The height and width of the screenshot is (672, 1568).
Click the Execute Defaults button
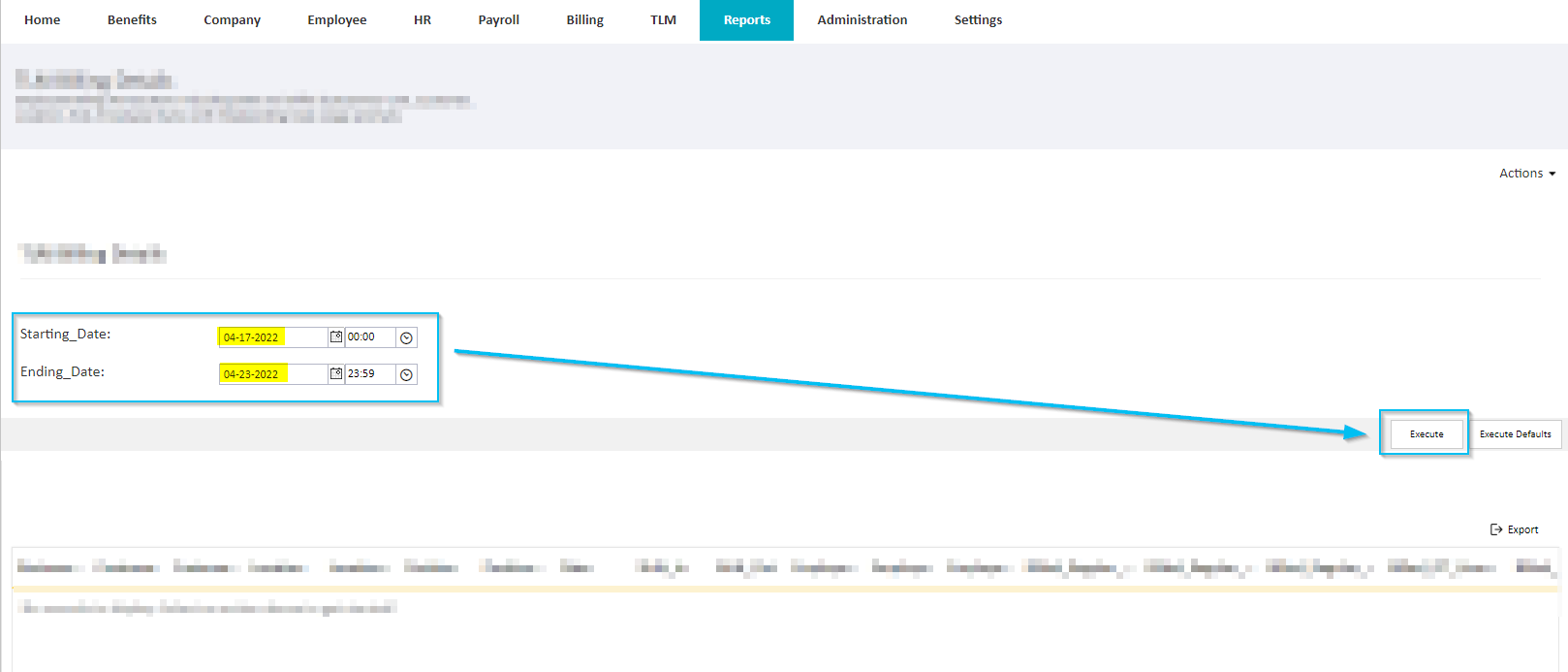pos(1516,434)
